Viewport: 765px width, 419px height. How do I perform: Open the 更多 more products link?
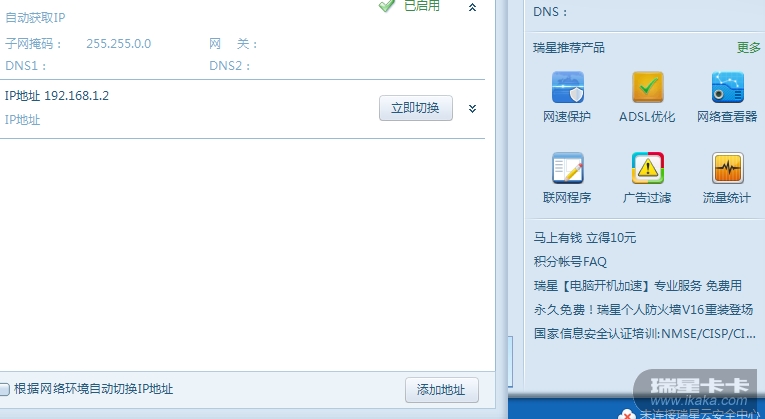pos(748,47)
